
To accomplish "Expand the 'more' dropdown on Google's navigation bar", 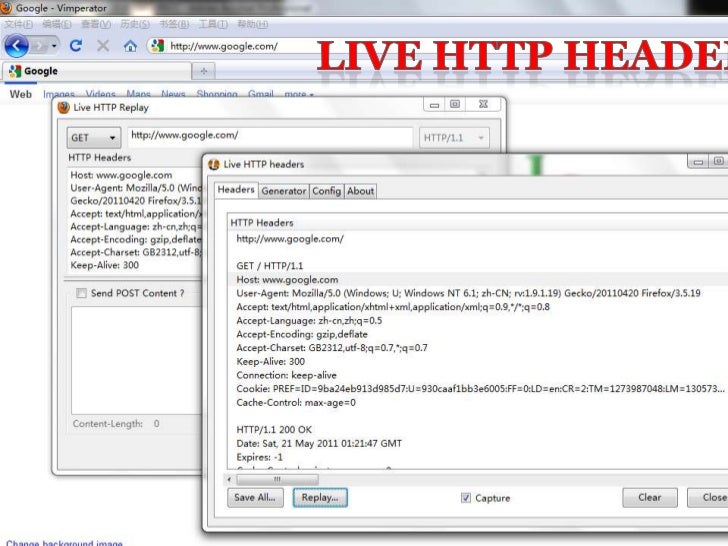I will coord(299,94).
